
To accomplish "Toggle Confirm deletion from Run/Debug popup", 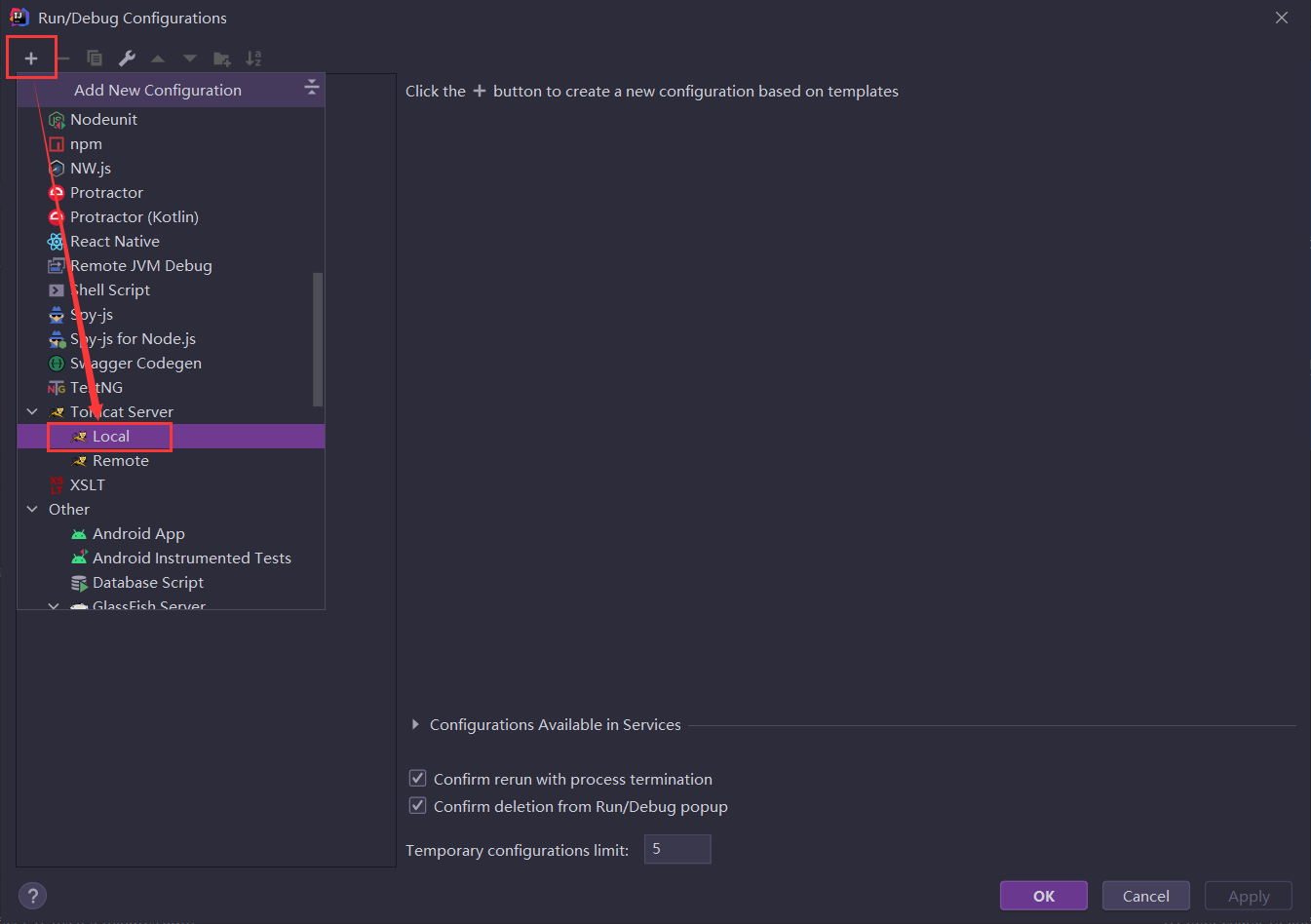I will [x=417, y=805].
